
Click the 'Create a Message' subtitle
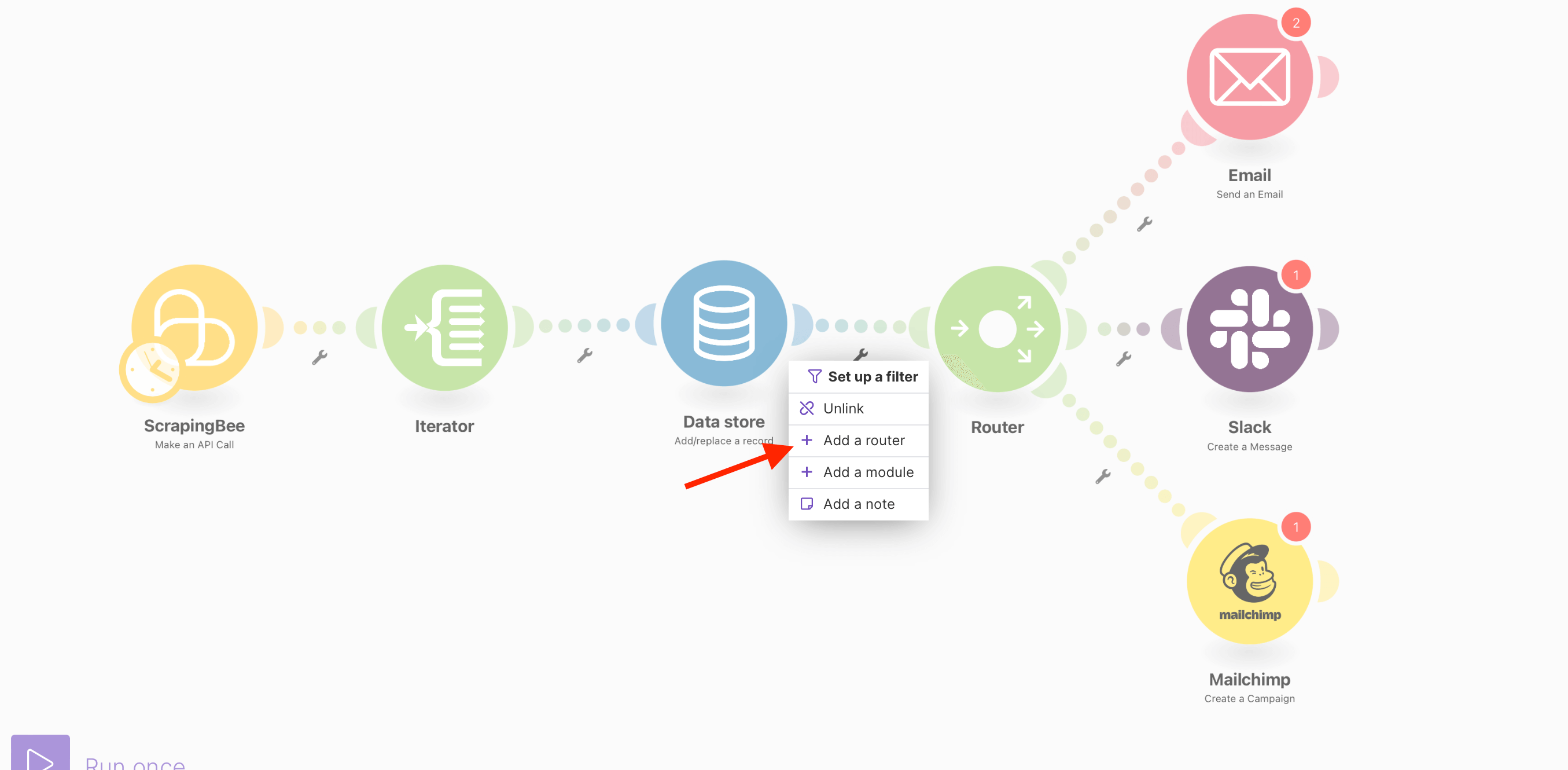coord(1250,446)
